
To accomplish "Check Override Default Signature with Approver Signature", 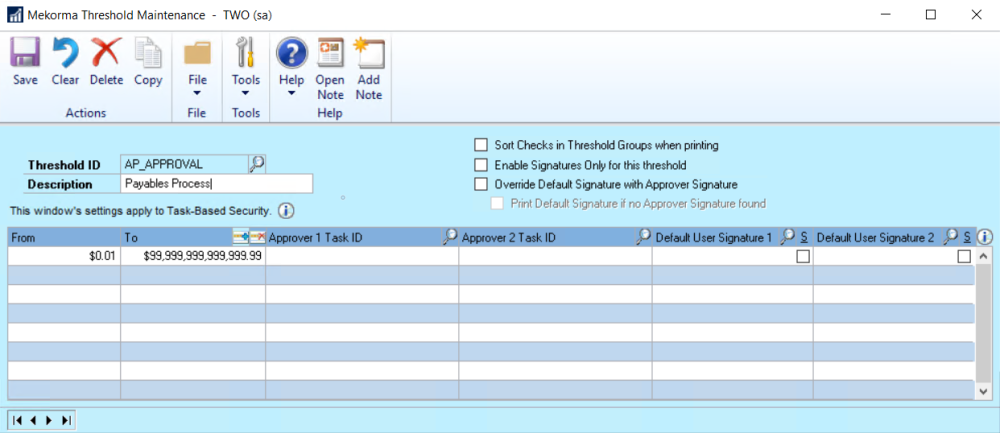I will point(480,184).
